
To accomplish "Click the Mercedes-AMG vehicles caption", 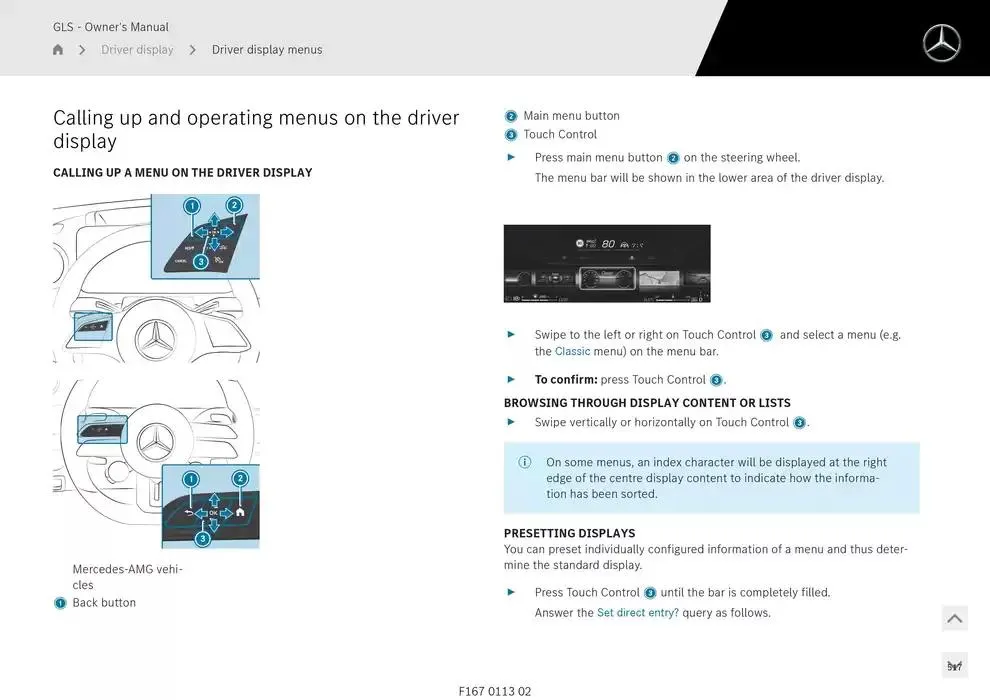I will [x=128, y=577].
